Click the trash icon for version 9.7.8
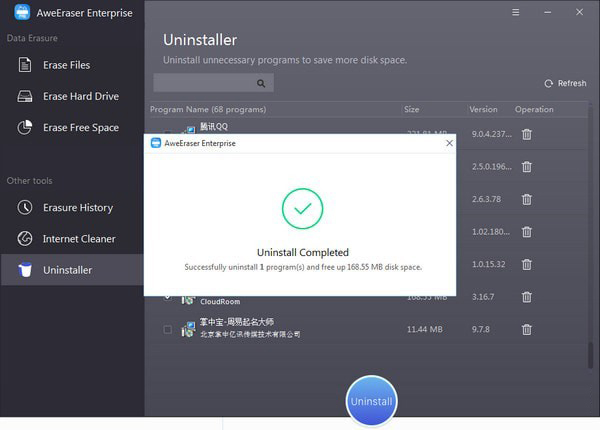Screen dimensions: 600x430 click(527, 329)
